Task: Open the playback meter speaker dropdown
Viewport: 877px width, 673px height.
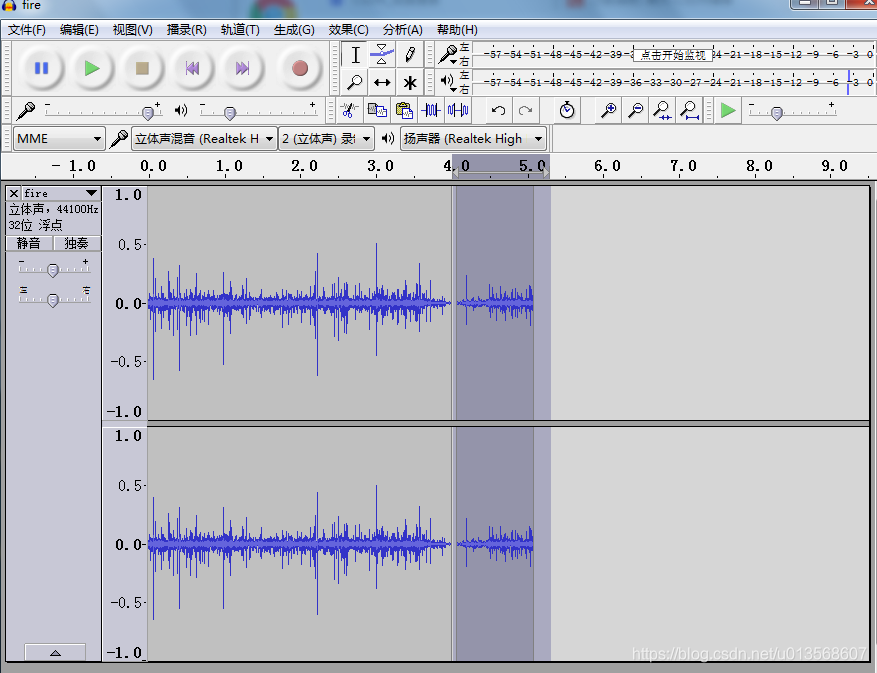Action: coord(447,82)
